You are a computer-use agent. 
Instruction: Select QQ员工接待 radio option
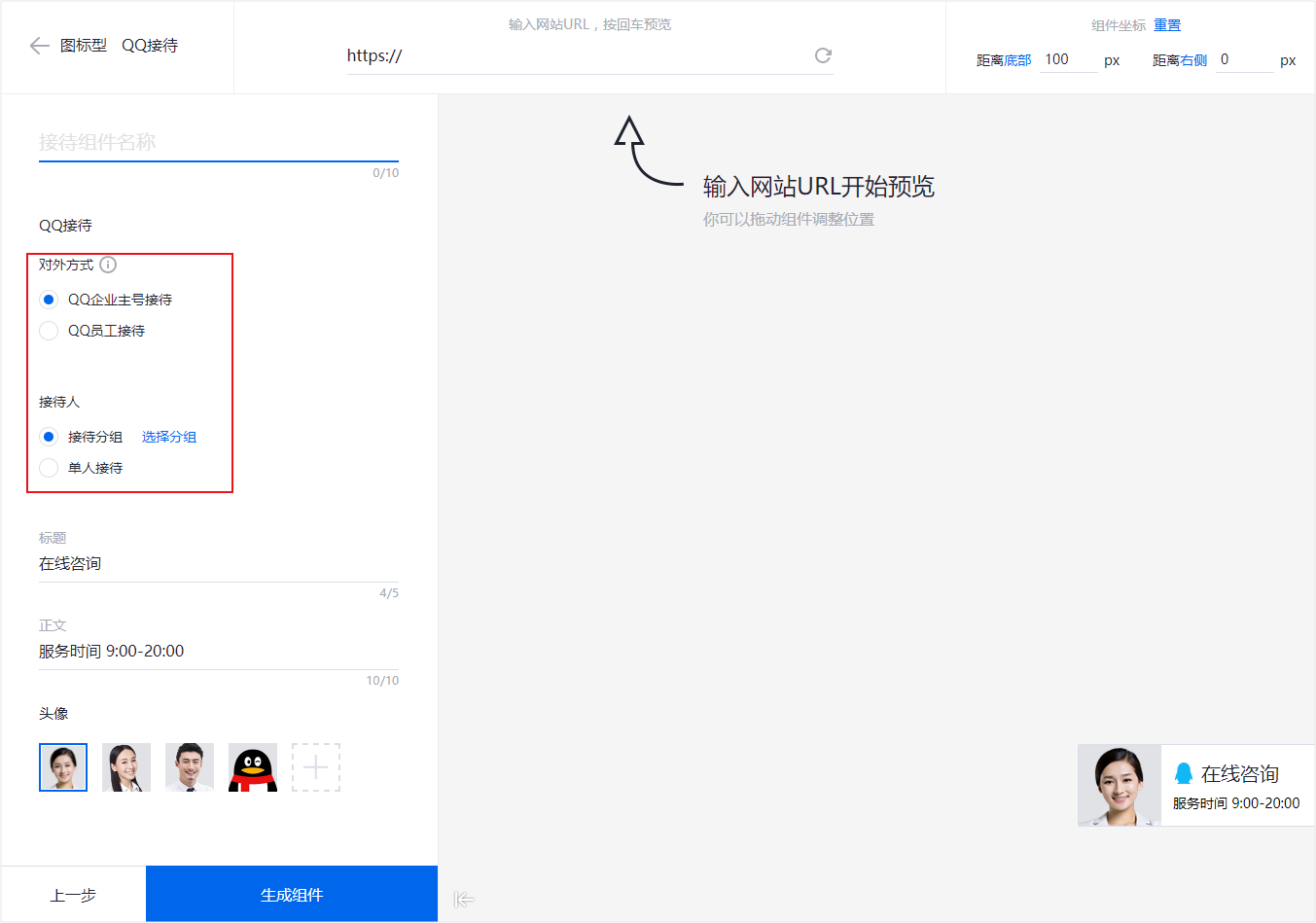point(49,331)
